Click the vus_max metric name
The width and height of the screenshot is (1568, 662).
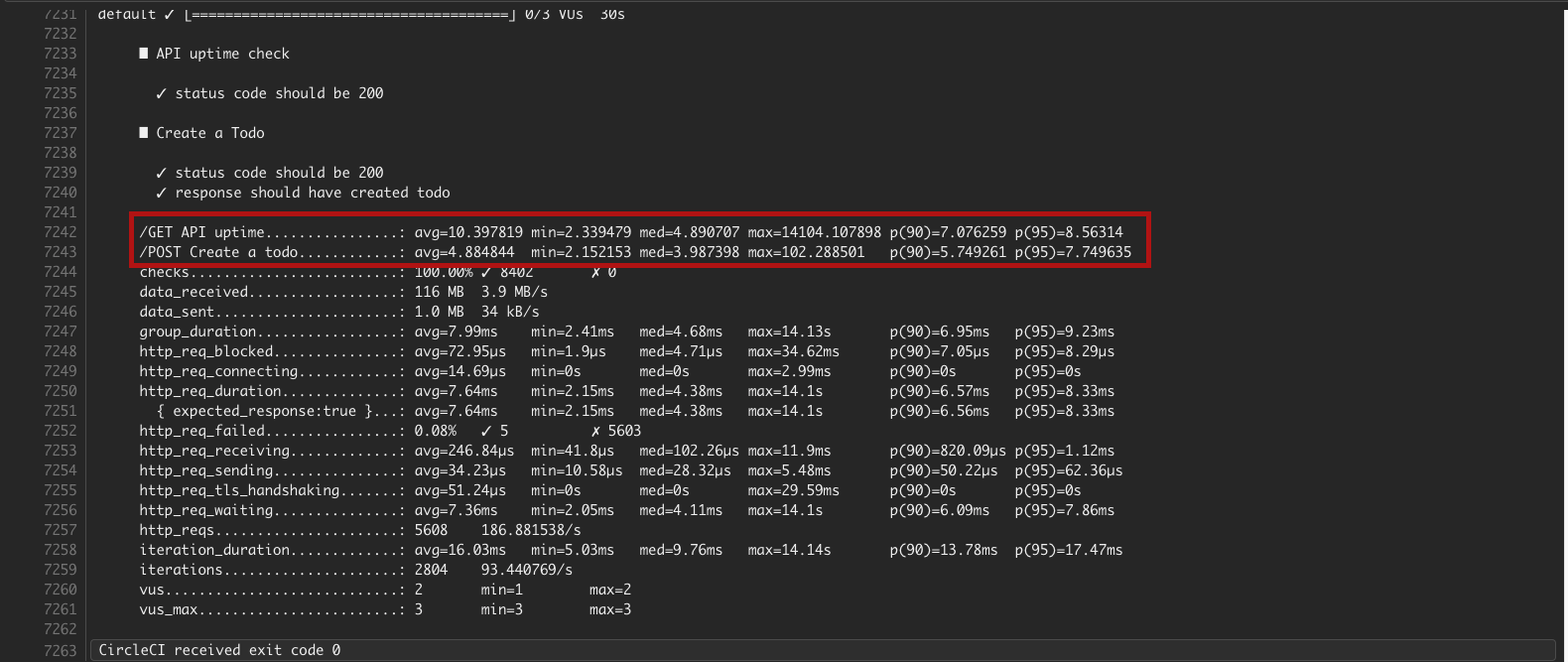(169, 609)
